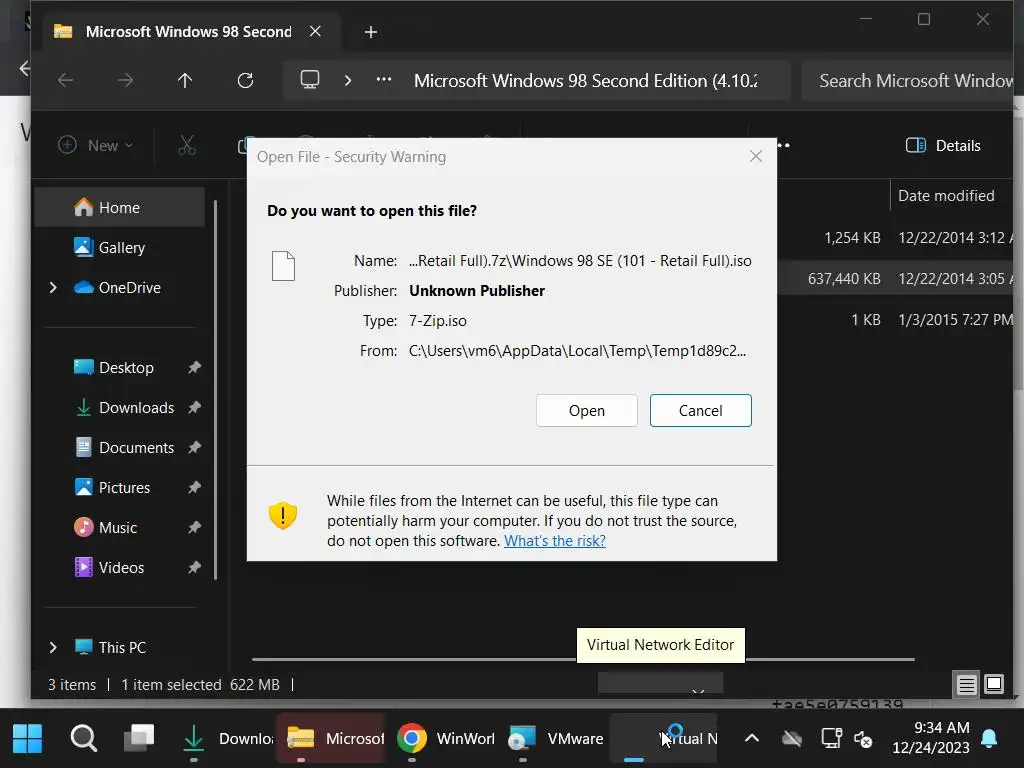Toggle the Details pane
Viewport: 1024px width, 768px height.
point(943,145)
